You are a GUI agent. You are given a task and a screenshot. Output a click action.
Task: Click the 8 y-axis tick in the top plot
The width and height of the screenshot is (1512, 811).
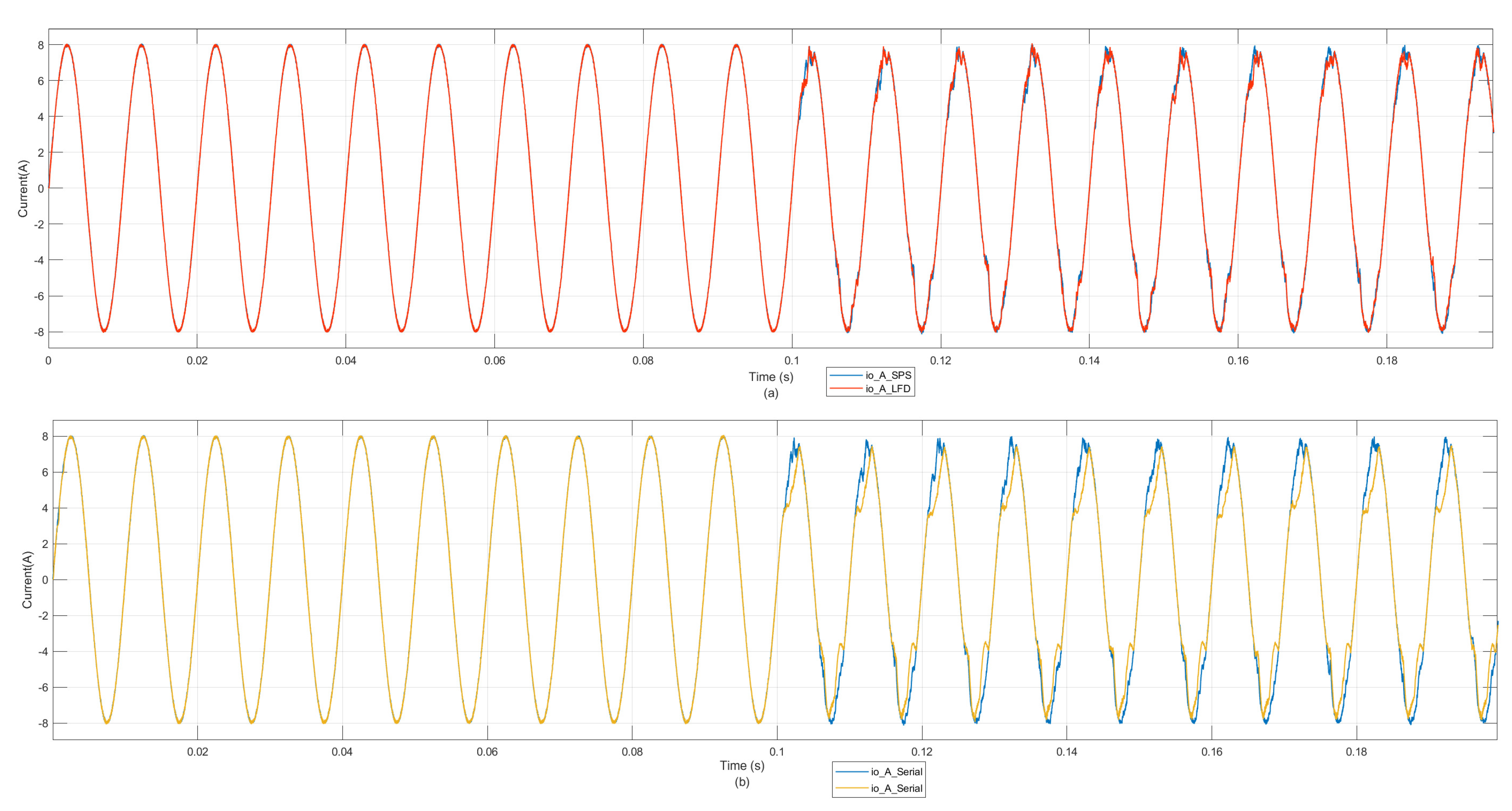40,45
